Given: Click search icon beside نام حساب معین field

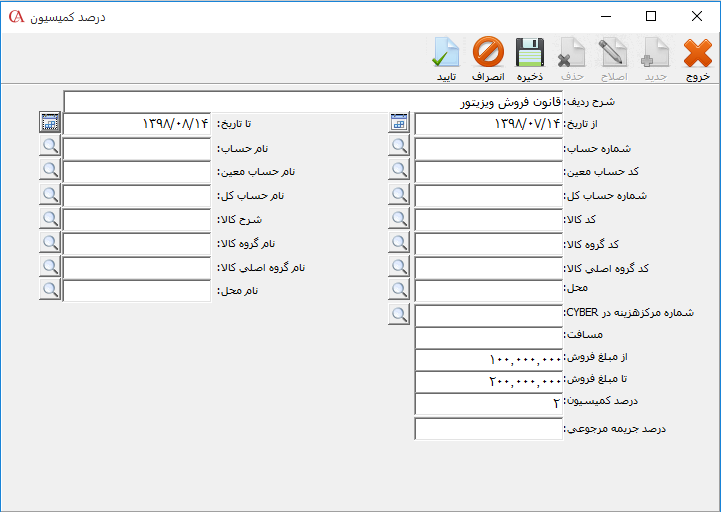Looking at the screenshot, I should click(50, 170).
